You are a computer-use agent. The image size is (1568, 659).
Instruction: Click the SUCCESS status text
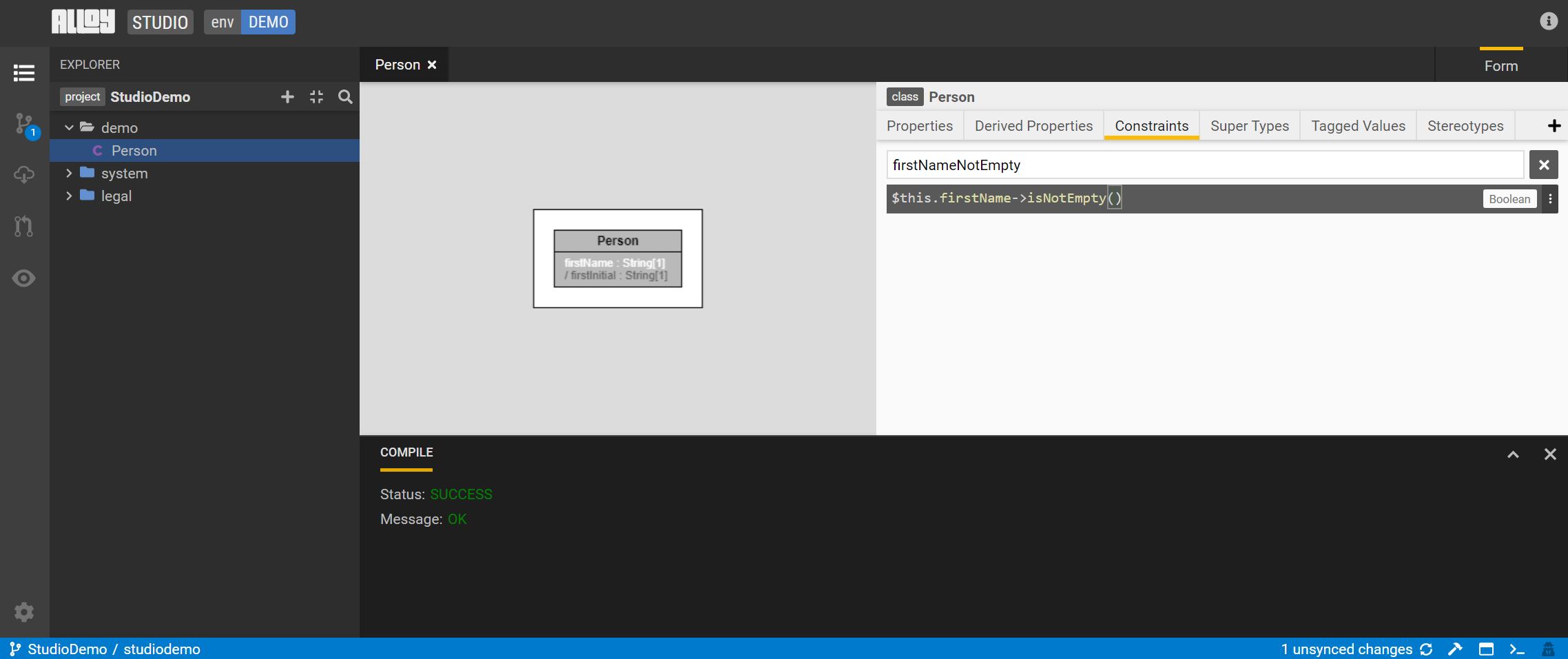click(x=461, y=494)
